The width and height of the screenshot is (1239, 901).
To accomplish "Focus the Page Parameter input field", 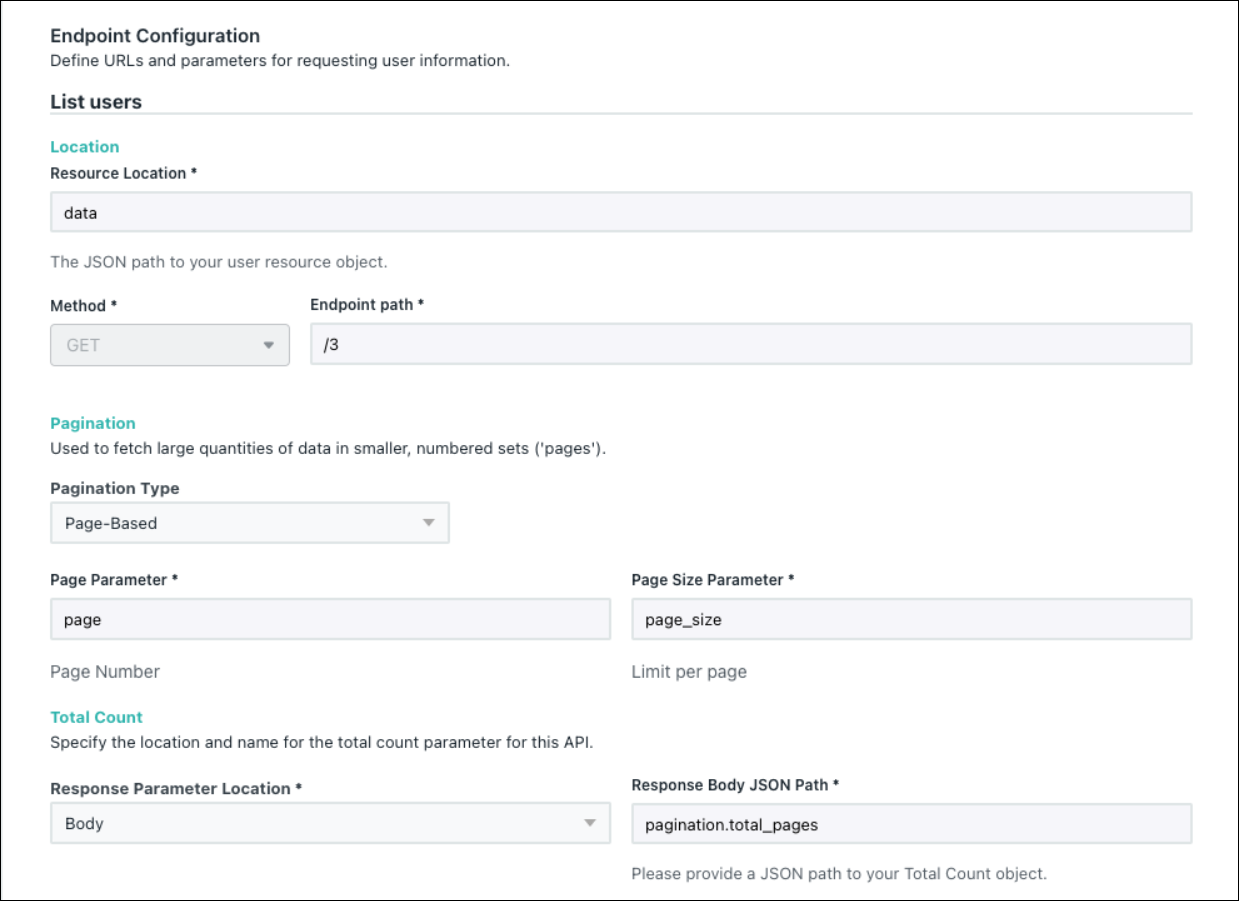I will click(330, 620).
